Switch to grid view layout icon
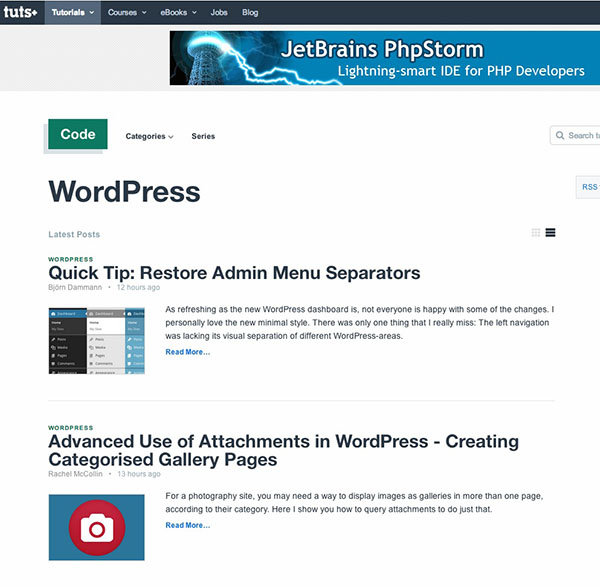 pyautogui.click(x=536, y=233)
